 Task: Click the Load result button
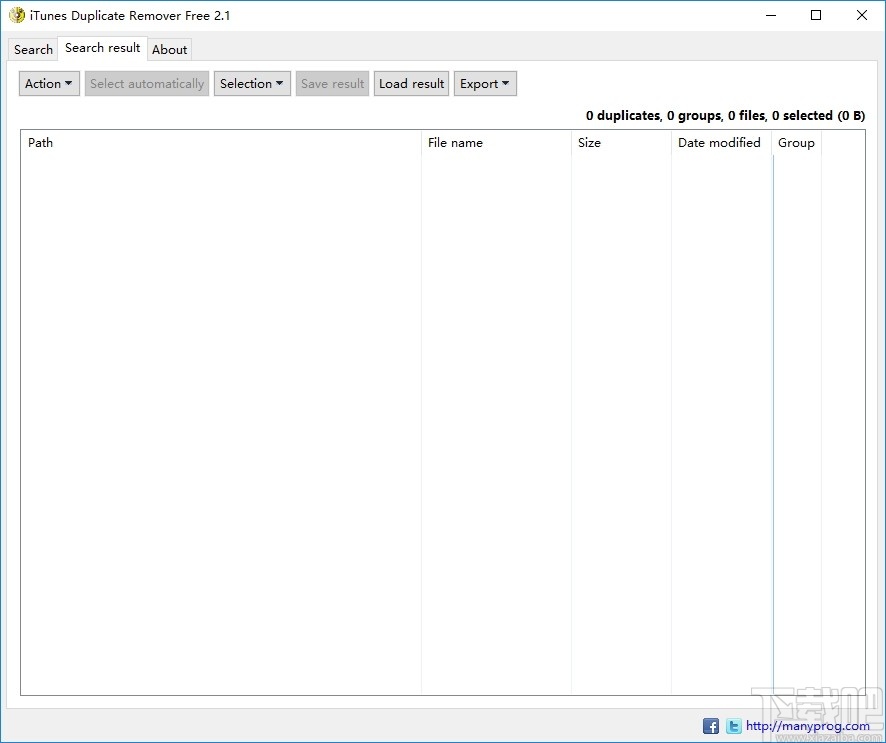(411, 83)
